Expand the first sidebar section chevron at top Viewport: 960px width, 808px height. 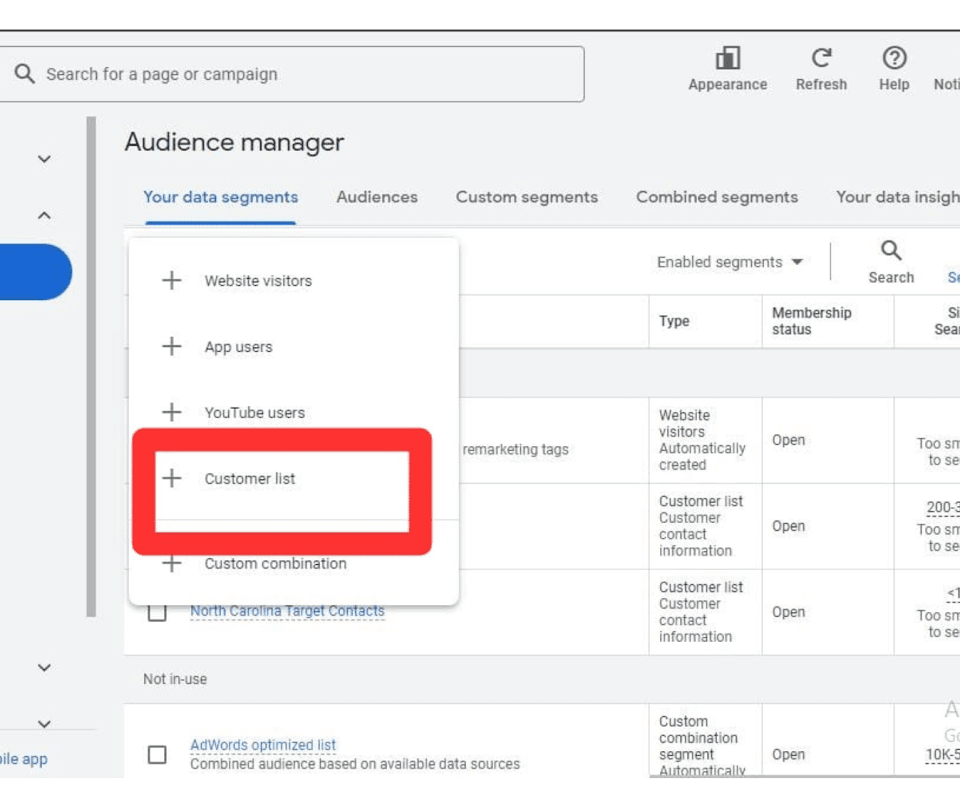pos(44,159)
